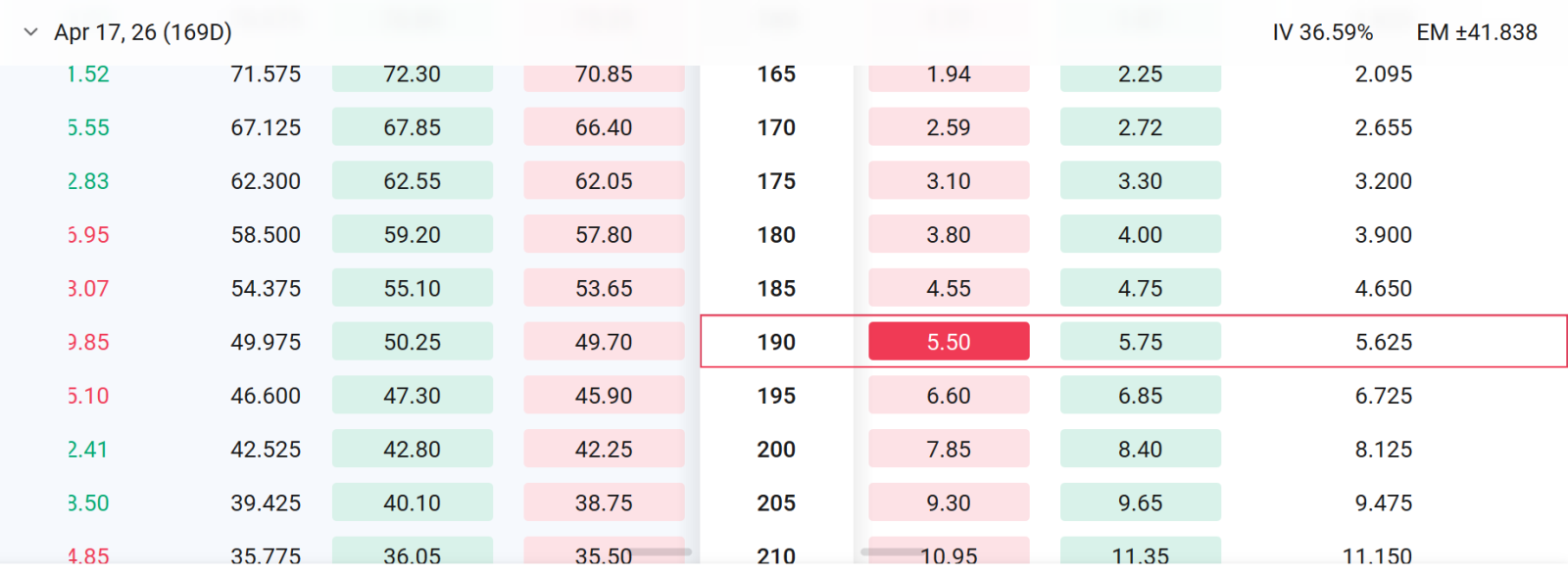Click the IV 36.59% label

coord(1323,32)
